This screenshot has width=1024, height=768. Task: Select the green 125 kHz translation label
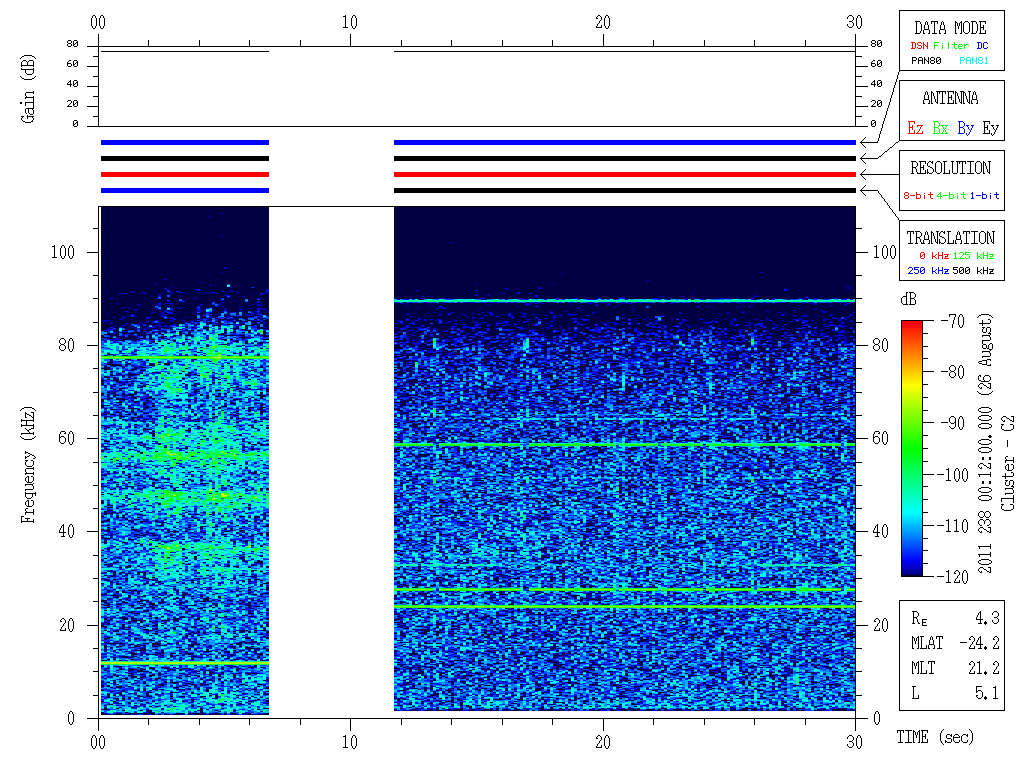973,255
